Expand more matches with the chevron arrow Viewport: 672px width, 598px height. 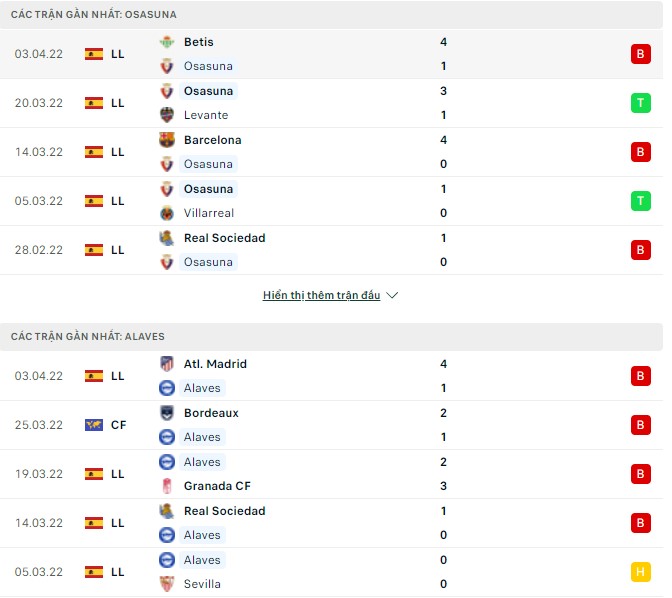click(x=392, y=296)
